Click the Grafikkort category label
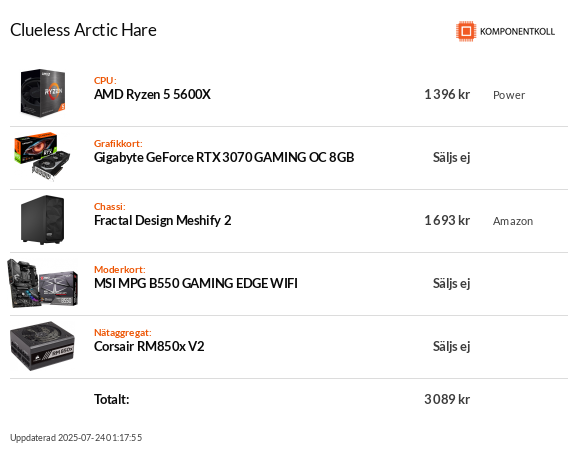Screen dimensions: 577x451 [x=118, y=143]
